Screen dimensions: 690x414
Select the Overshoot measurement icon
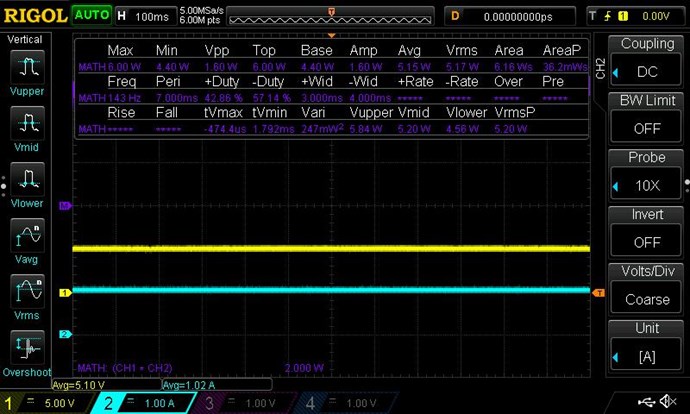[x=27, y=347]
